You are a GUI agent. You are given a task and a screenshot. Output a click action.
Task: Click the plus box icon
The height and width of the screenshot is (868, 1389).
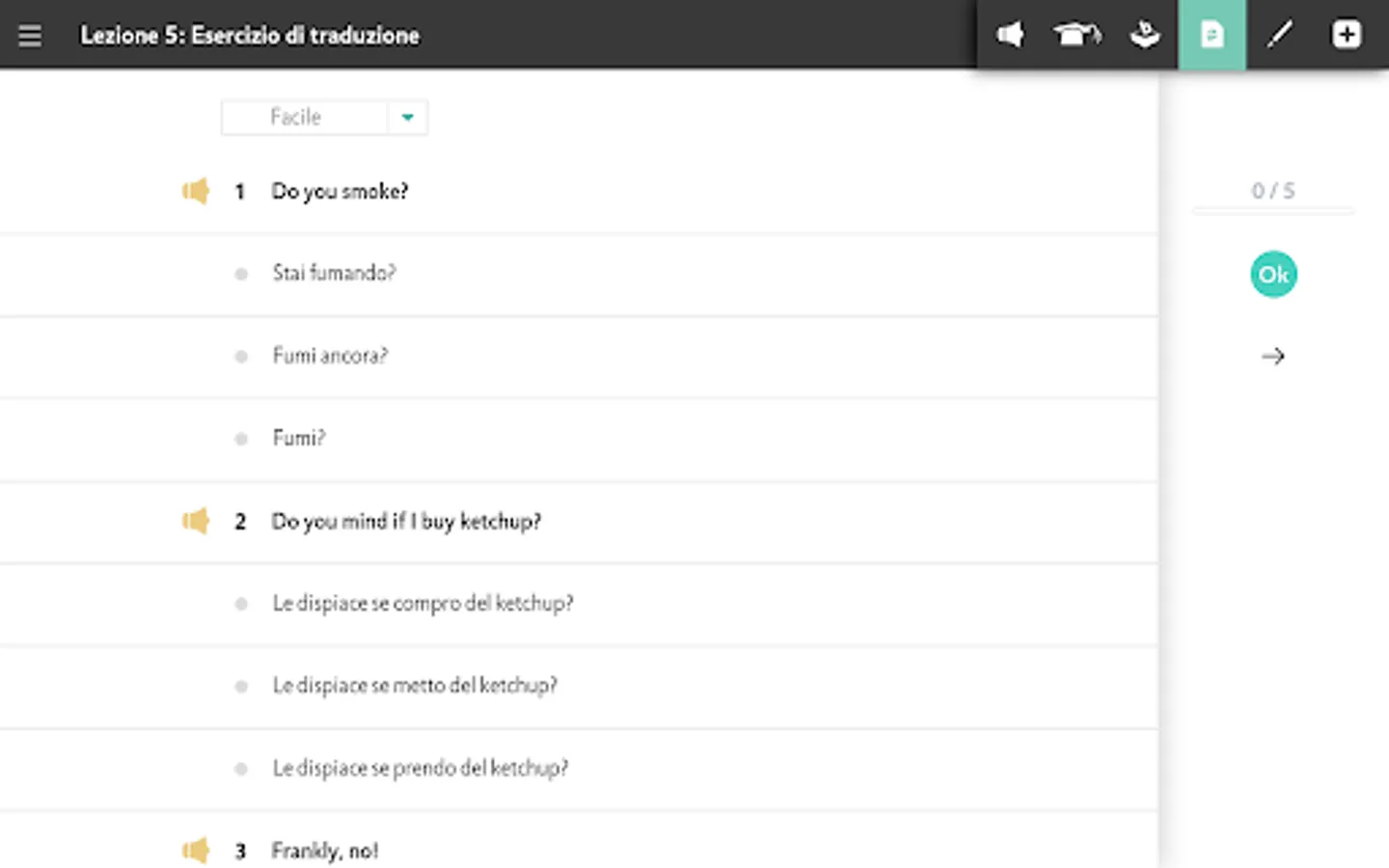click(1346, 36)
